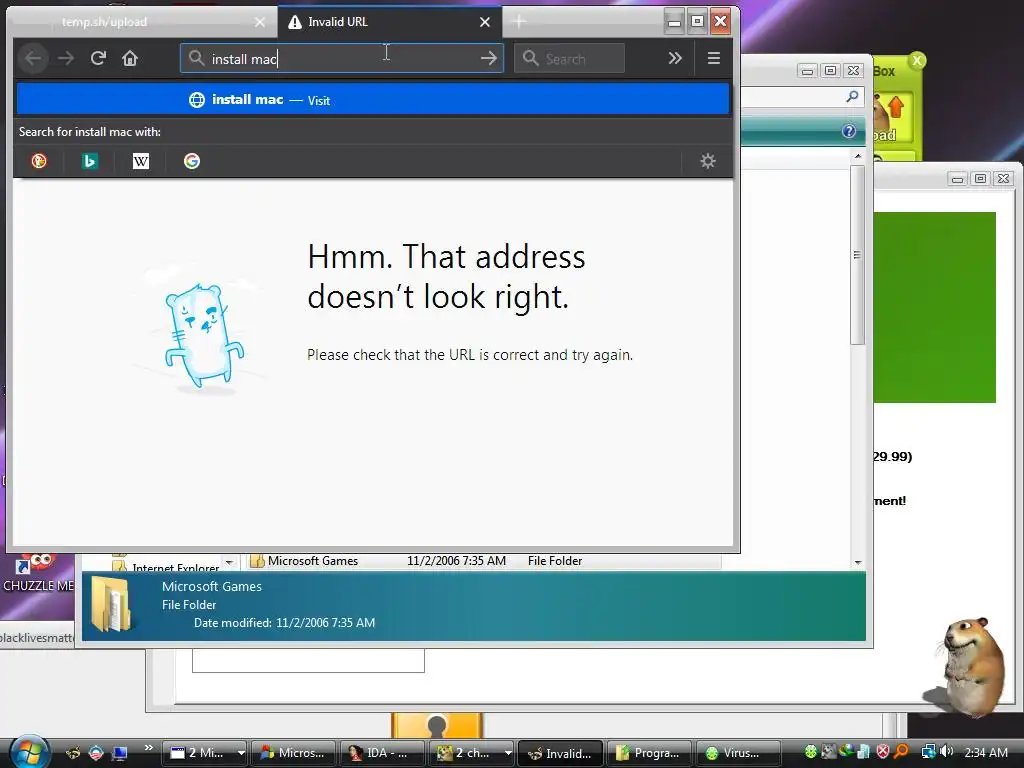Click the 2:34 AM taskbar clock

pos(985,752)
